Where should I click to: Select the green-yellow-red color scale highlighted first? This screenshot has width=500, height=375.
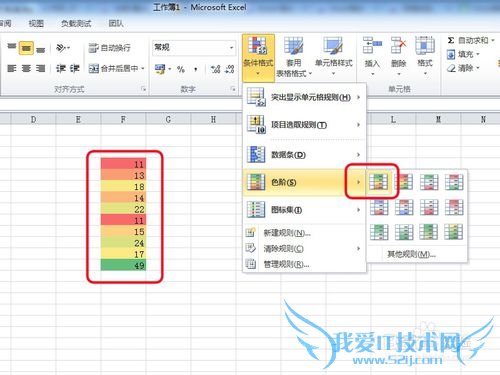[x=379, y=182]
